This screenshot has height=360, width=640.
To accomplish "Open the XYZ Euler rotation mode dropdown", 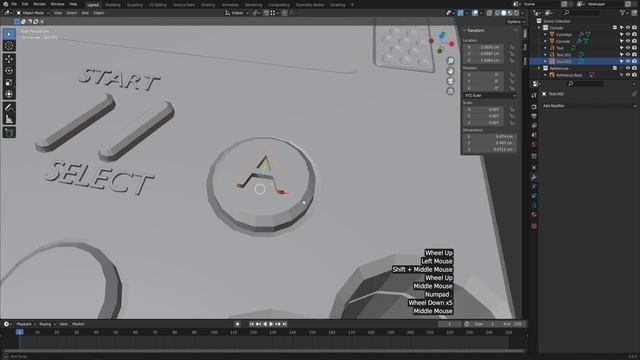I will click(x=490, y=96).
